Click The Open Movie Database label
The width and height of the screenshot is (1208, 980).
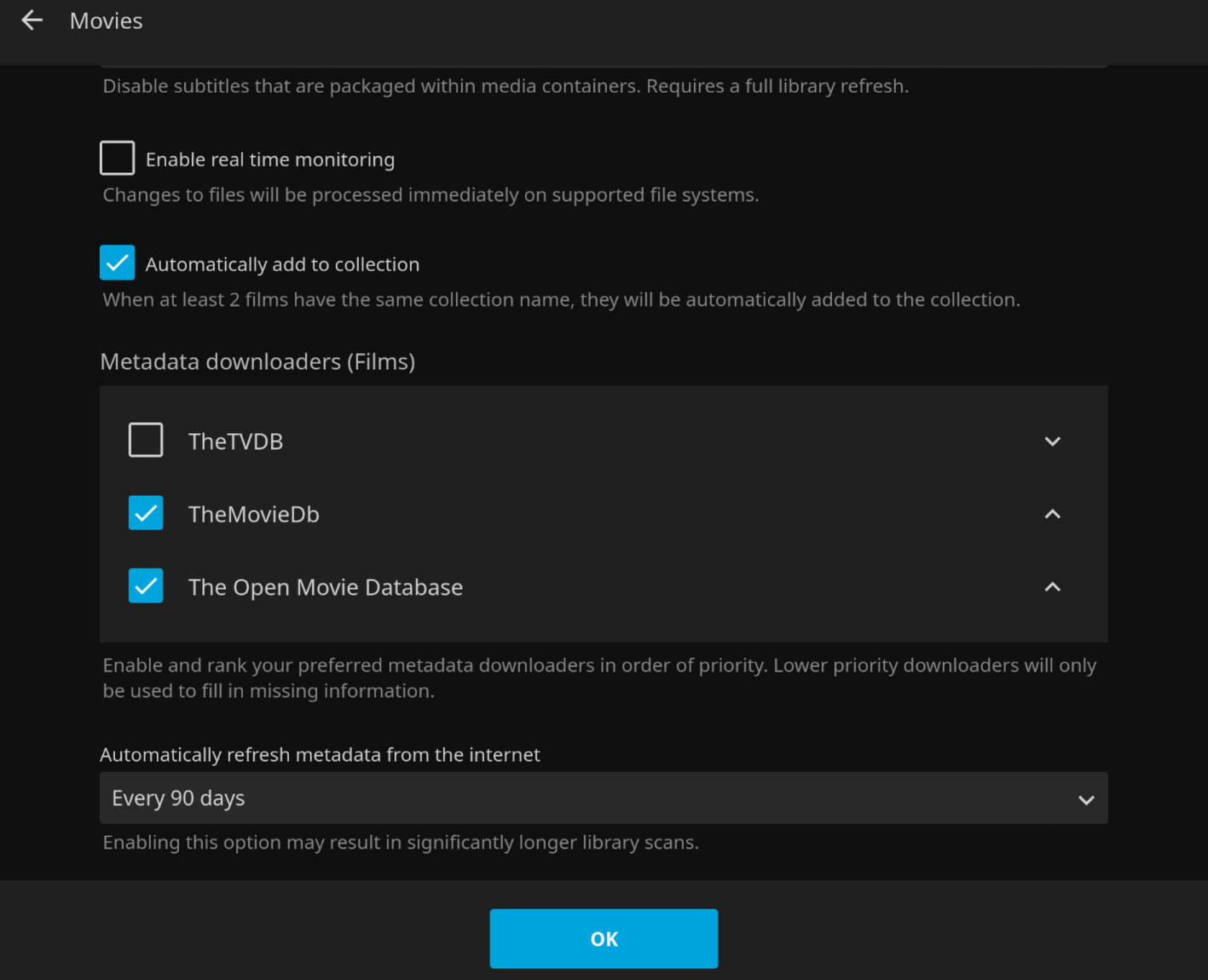(x=325, y=588)
